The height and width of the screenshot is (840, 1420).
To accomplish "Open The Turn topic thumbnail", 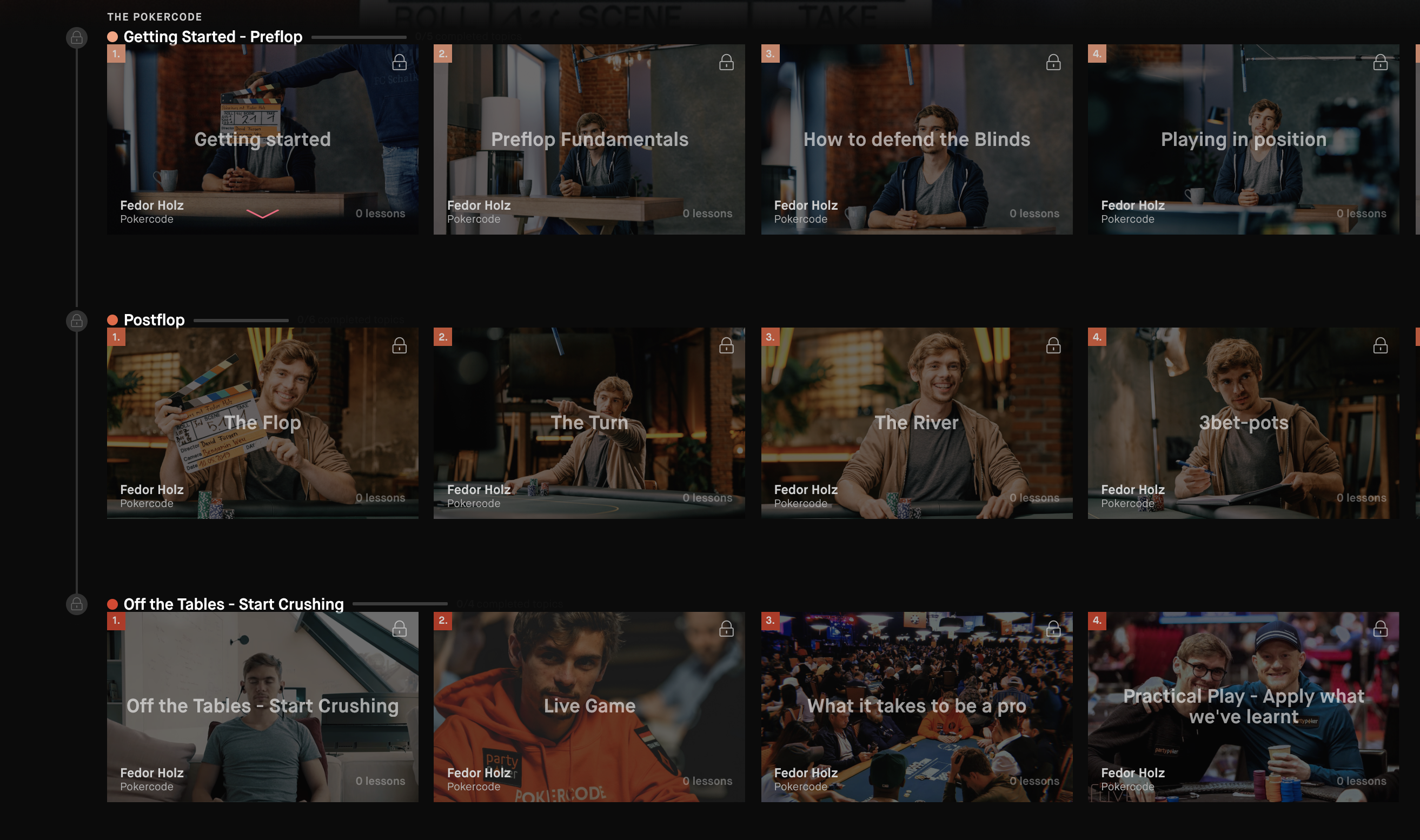I will (589, 423).
